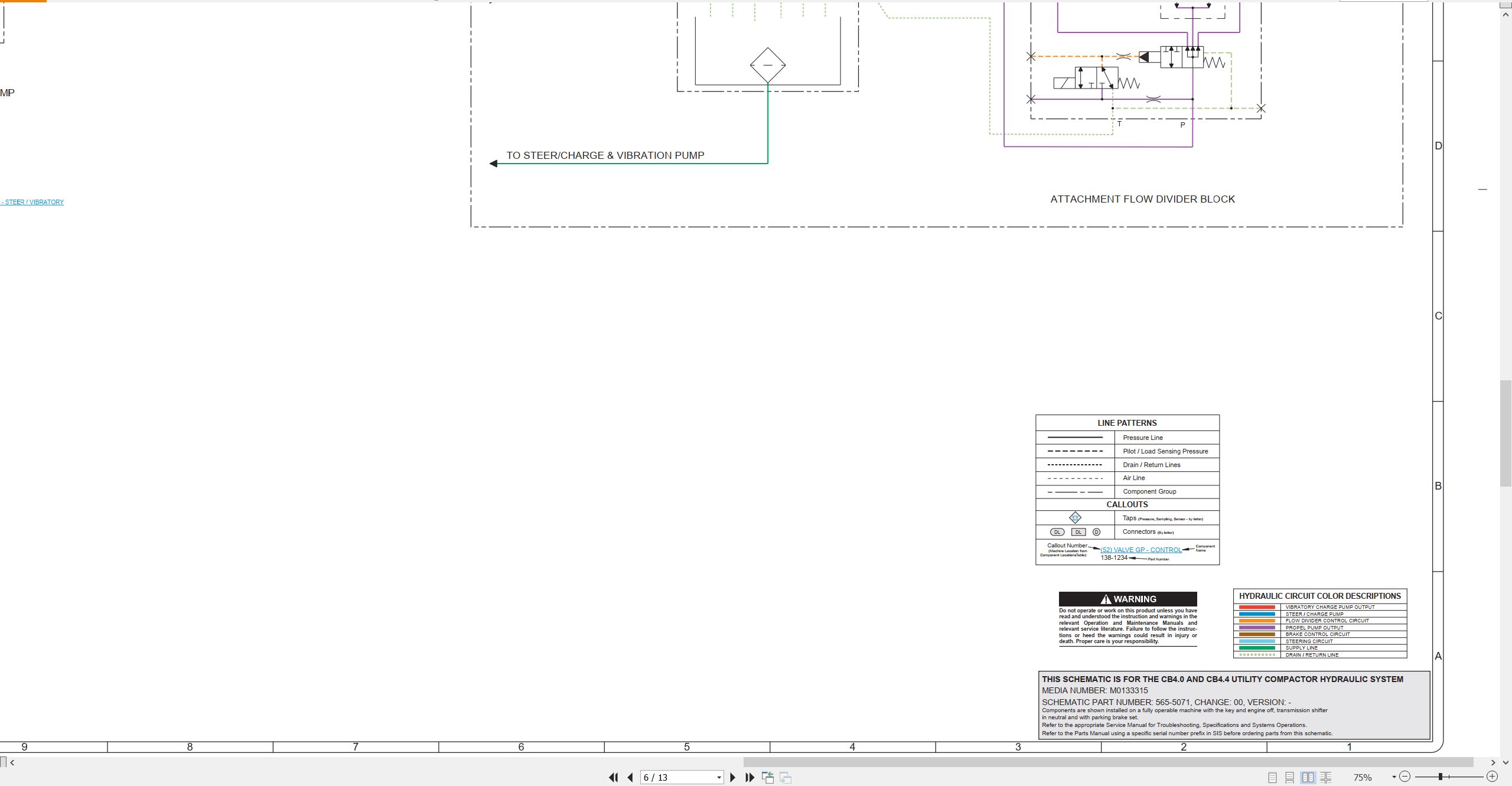Click the zoom slider handle
The height and width of the screenshot is (786, 1512).
(1441, 777)
